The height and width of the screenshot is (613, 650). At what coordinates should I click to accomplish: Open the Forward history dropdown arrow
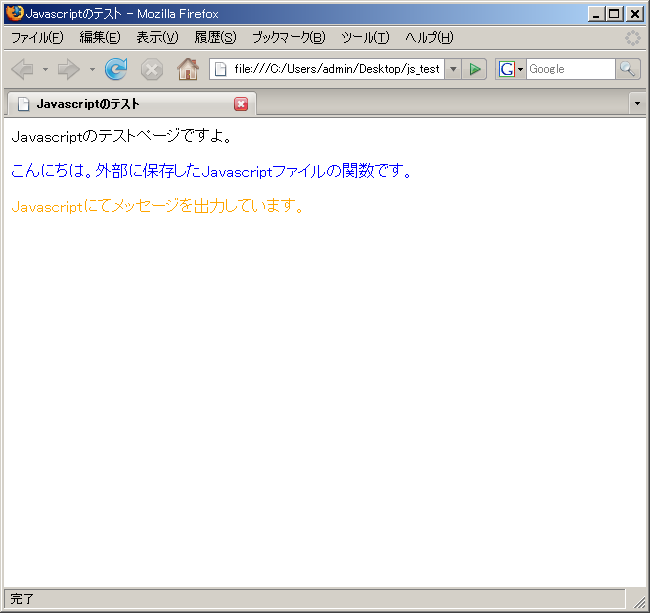(x=92, y=69)
